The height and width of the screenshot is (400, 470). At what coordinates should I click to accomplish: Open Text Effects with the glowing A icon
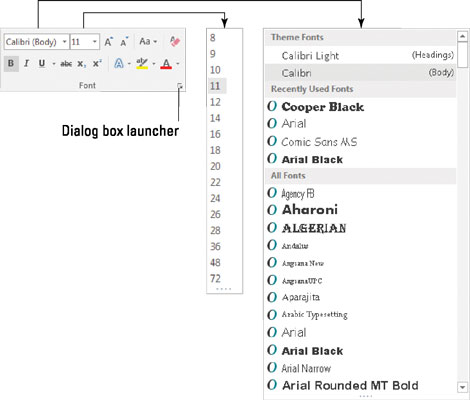(119, 63)
